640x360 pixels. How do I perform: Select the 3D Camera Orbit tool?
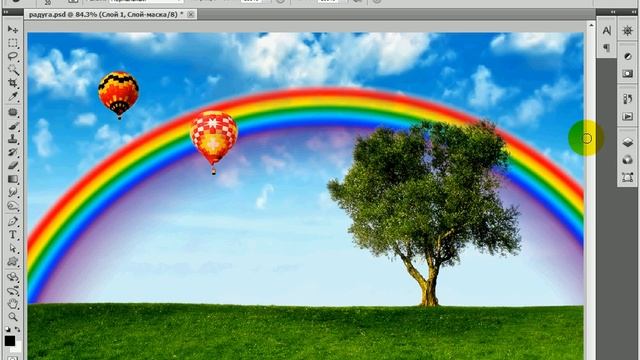pyautogui.click(x=13, y=291)
